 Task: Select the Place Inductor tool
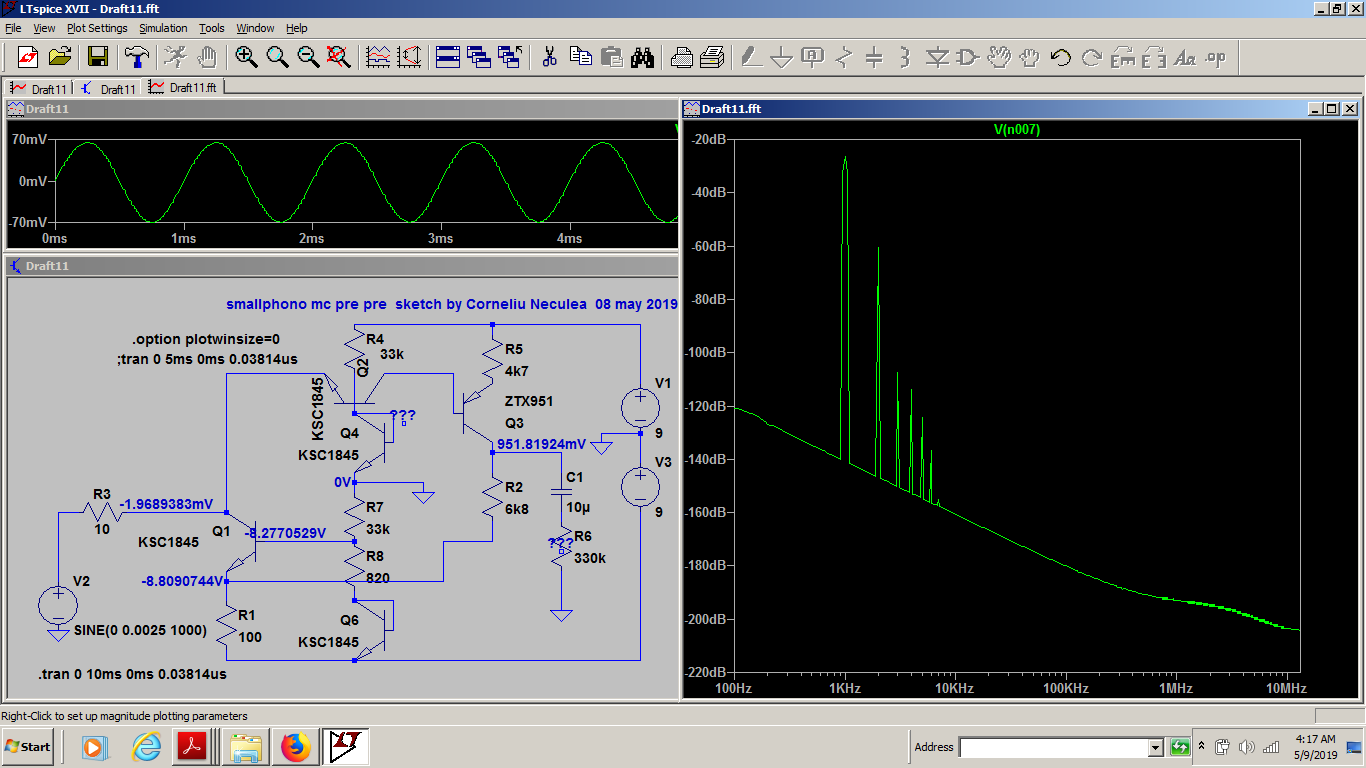tap(905, 57)
